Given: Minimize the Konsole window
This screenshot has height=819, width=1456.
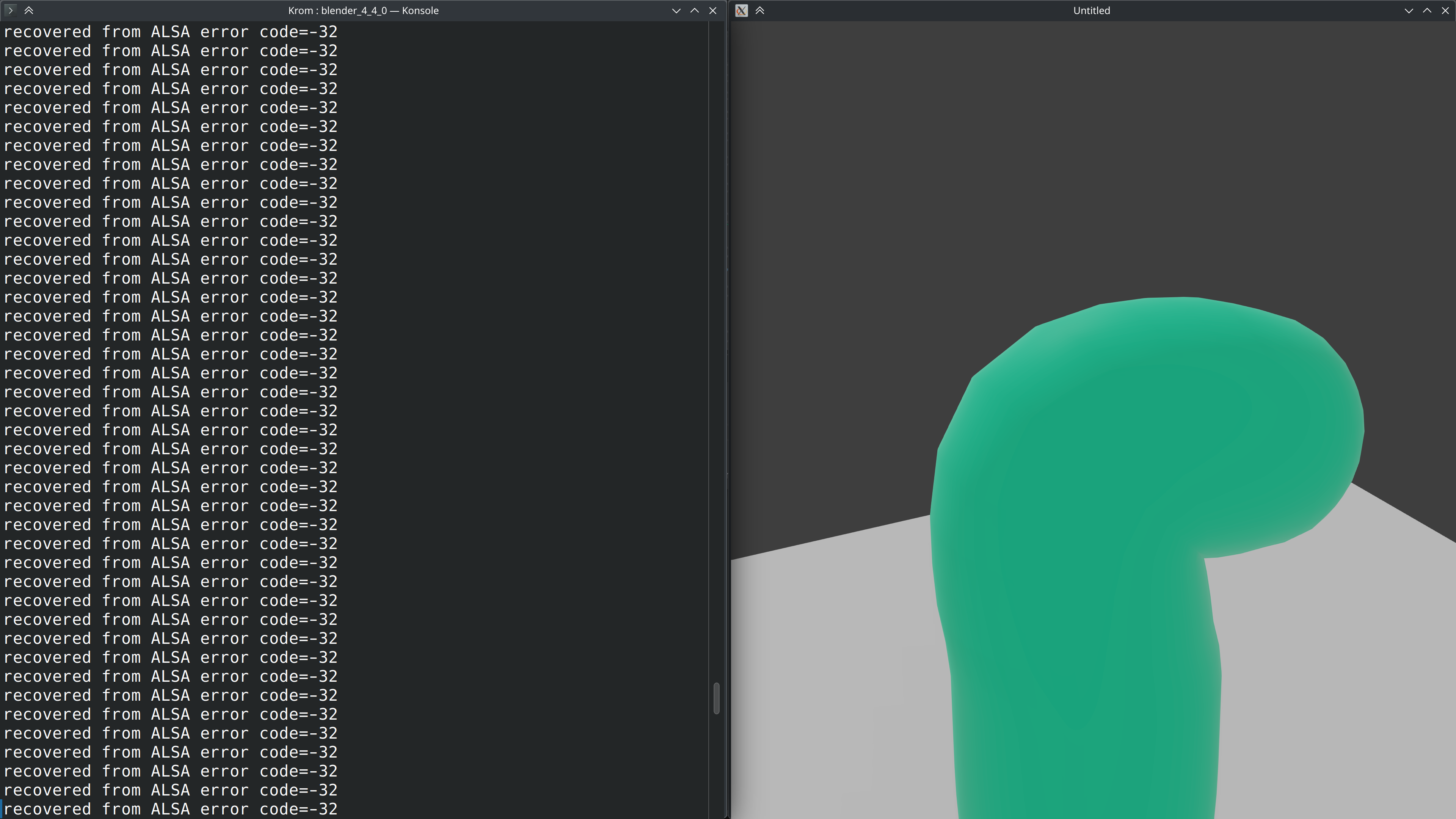Looking at the screenshot, I should (x=676, y=10).
